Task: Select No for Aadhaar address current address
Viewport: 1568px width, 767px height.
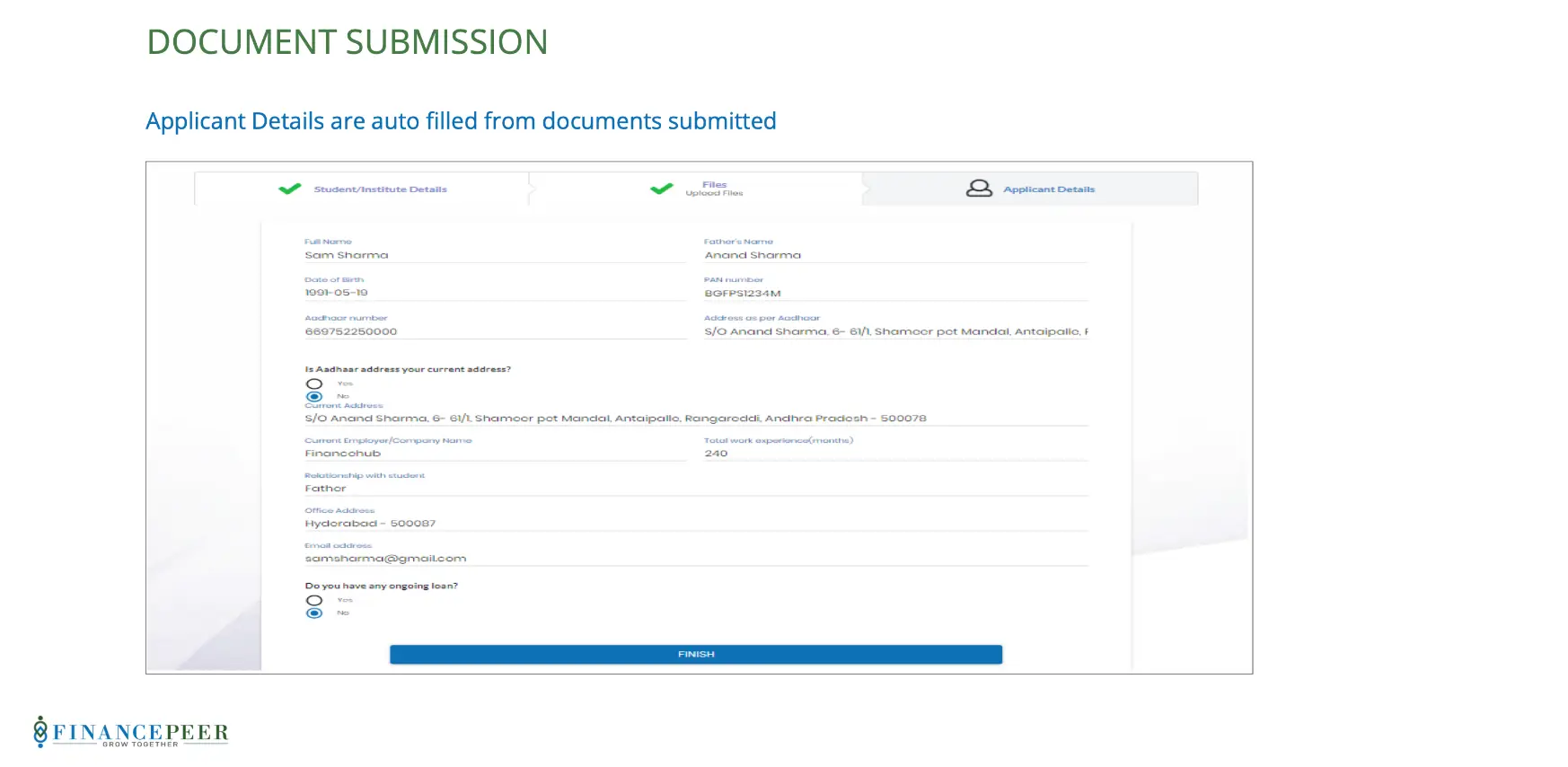Action: coord(314,396)
